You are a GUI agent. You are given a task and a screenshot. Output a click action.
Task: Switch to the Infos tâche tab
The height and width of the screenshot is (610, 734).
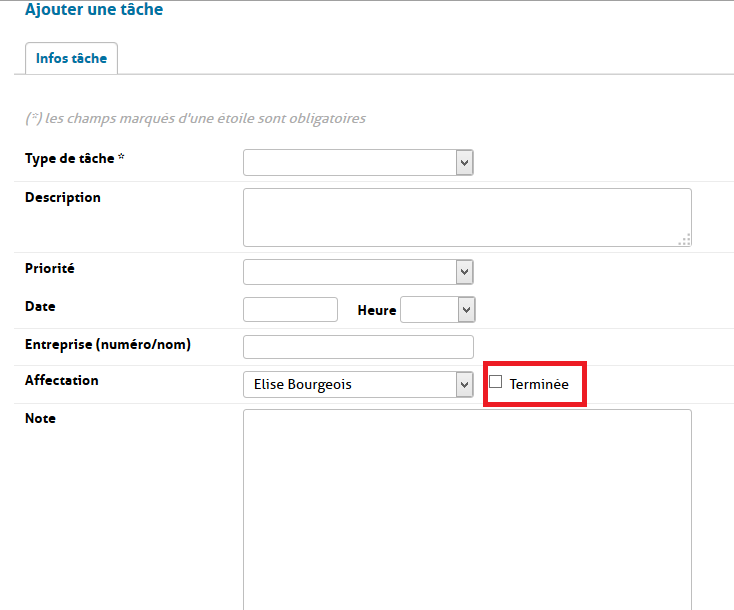pyautogui.click(x=71, y=59)
